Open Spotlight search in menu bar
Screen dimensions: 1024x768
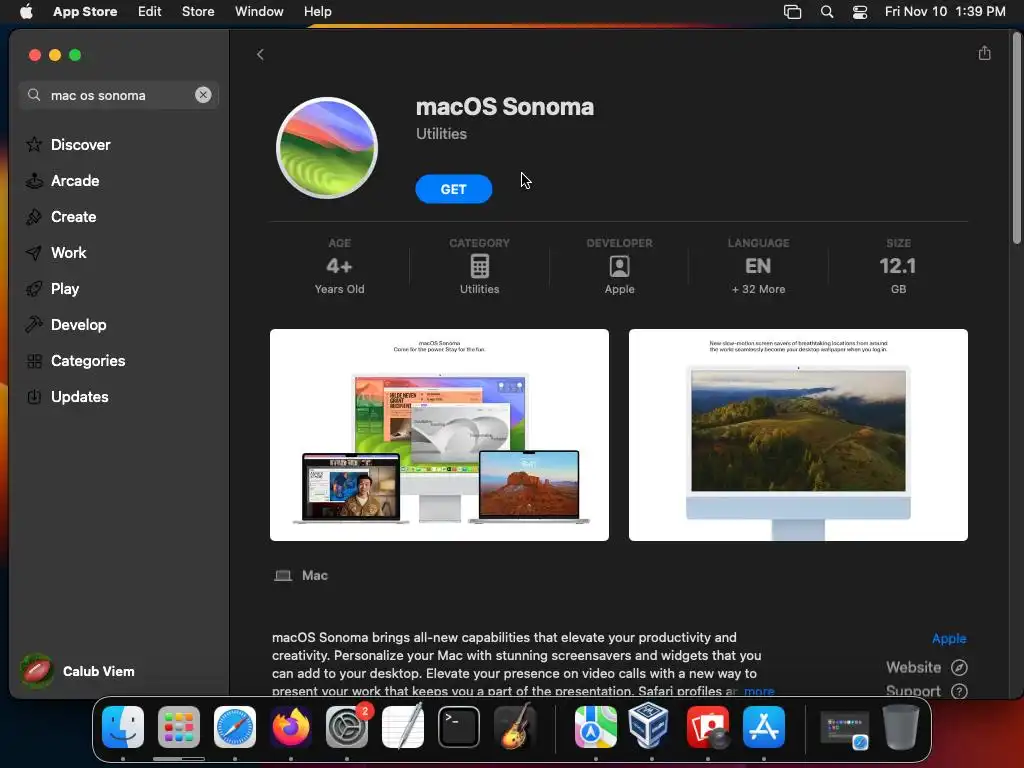827,12
